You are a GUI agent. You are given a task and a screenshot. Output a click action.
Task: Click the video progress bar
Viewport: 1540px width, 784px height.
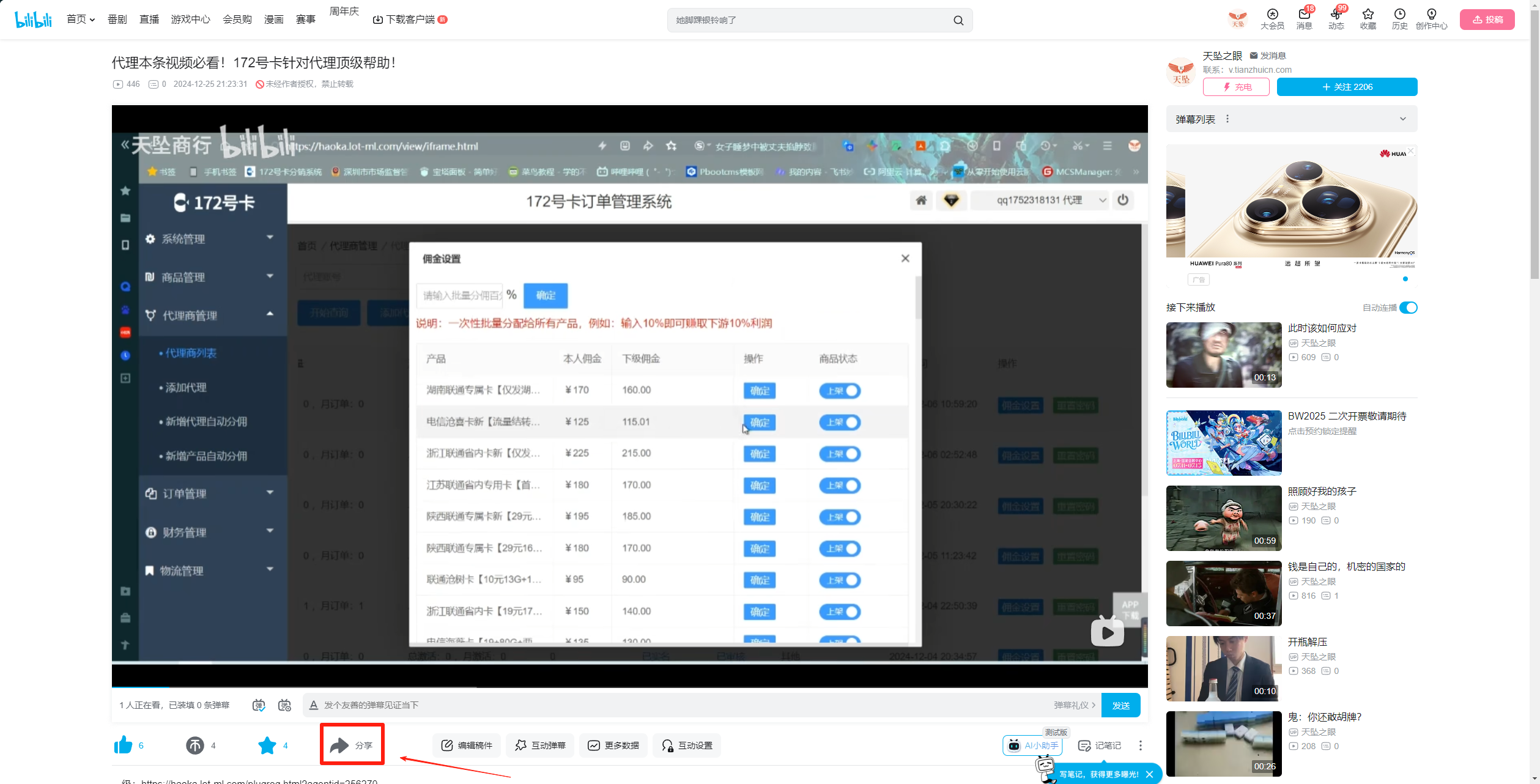pyautogui.click(x=629, y=687)
